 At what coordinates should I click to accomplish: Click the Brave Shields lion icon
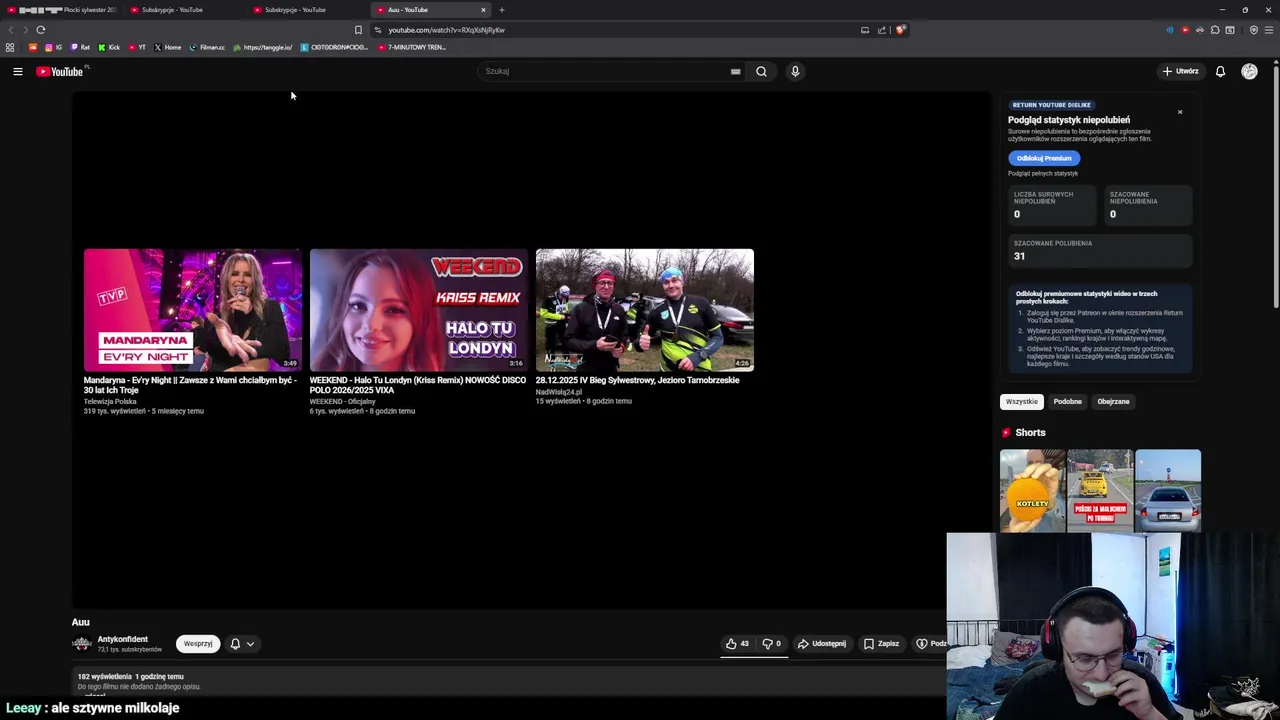[x=900, y=30]
